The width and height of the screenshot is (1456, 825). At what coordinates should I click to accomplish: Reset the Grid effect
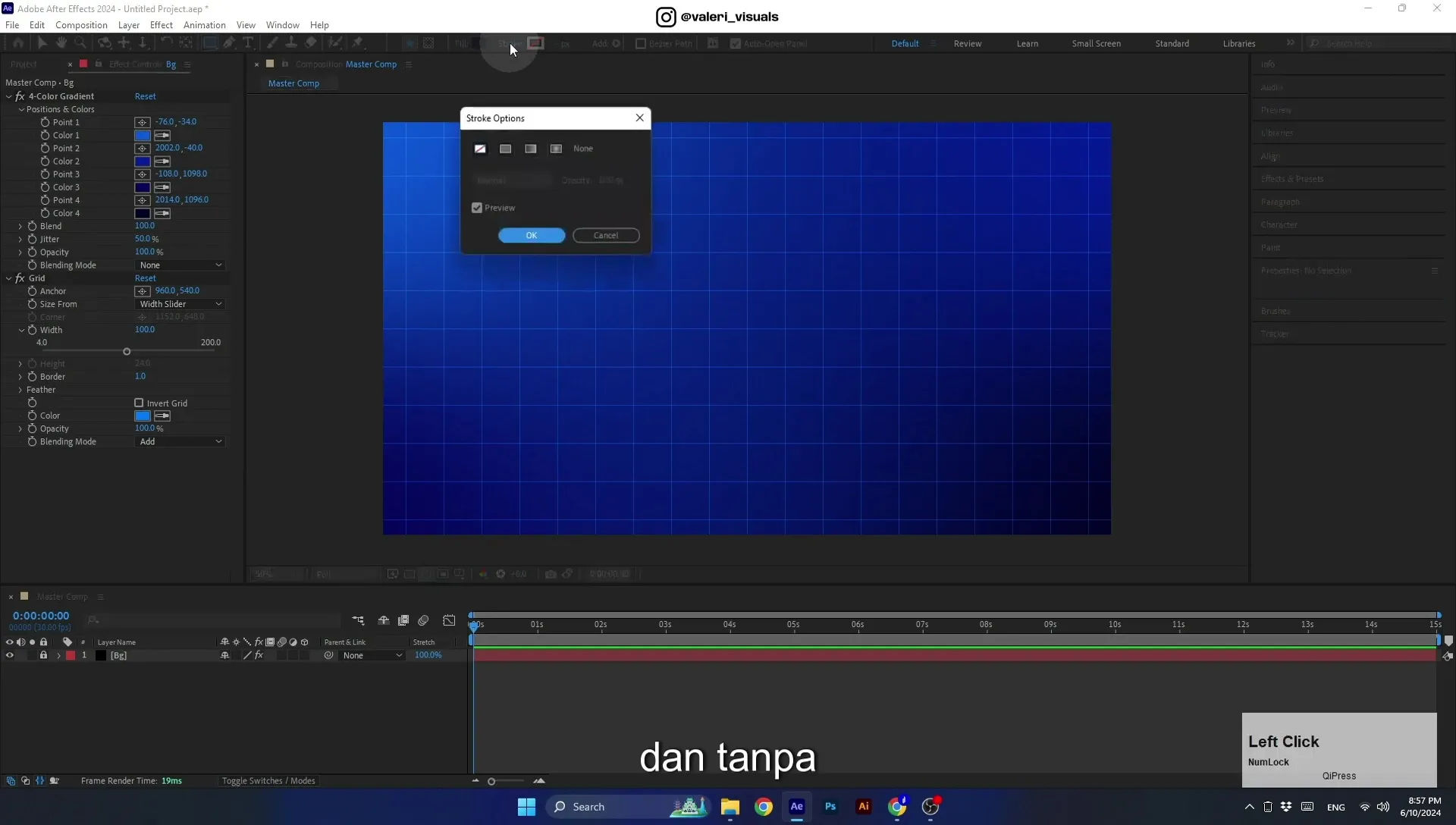coord(145,278)
